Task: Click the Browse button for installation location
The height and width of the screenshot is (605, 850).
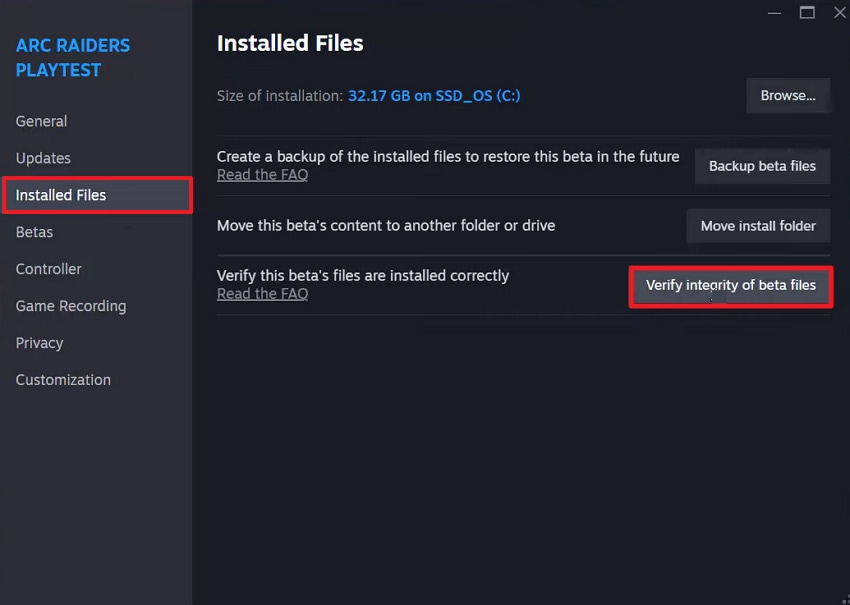Action: coord(788,95)
